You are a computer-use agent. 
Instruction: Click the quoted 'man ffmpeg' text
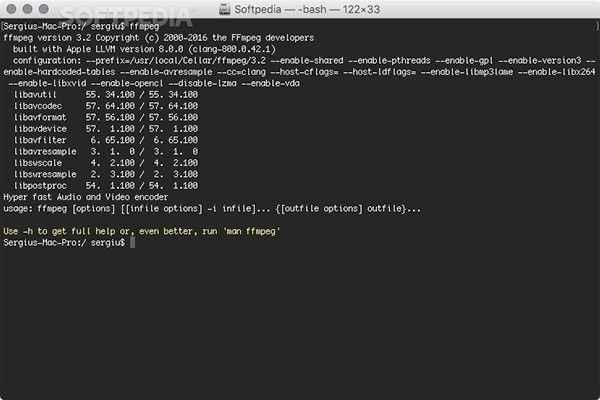tap(251, 231)
